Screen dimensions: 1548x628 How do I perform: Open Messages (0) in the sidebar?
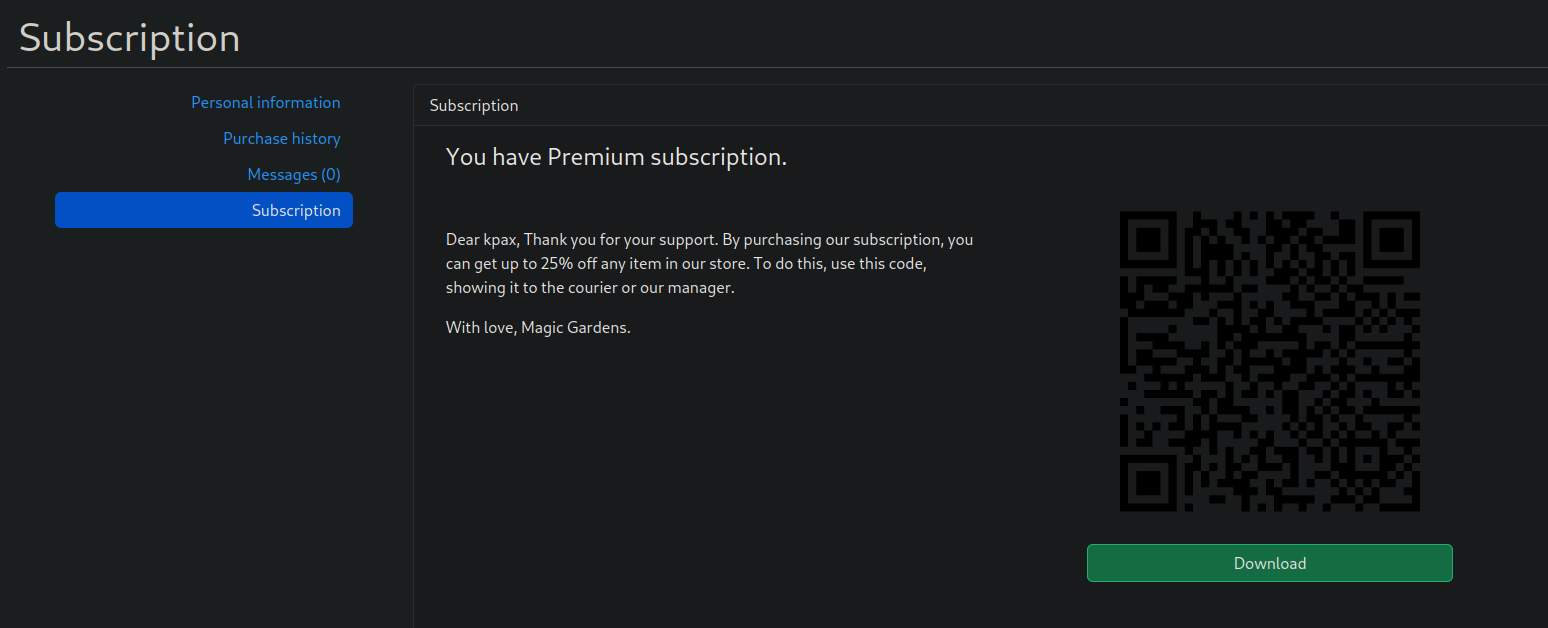(293, 175)
